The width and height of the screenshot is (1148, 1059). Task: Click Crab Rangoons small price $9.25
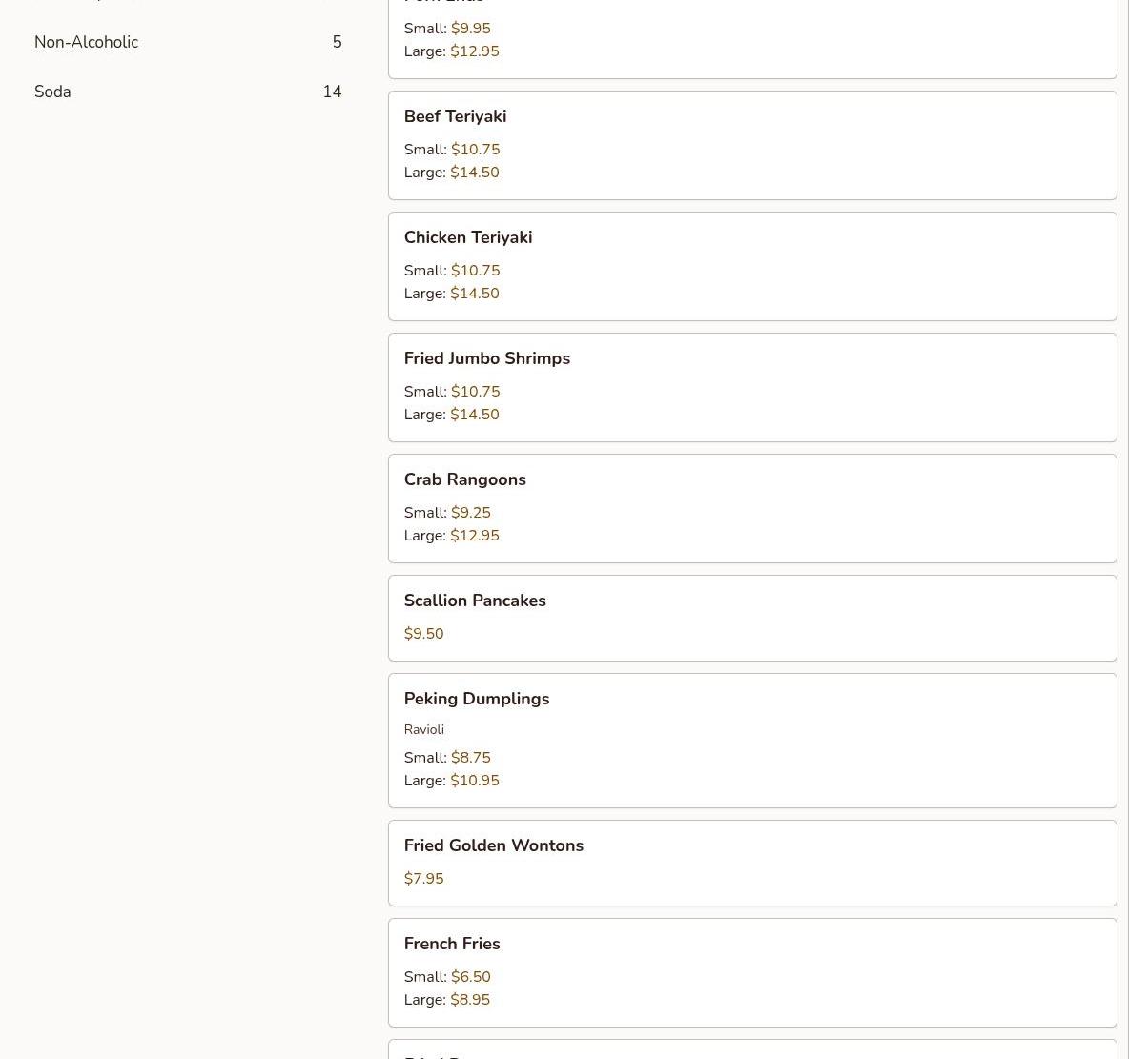471,513
